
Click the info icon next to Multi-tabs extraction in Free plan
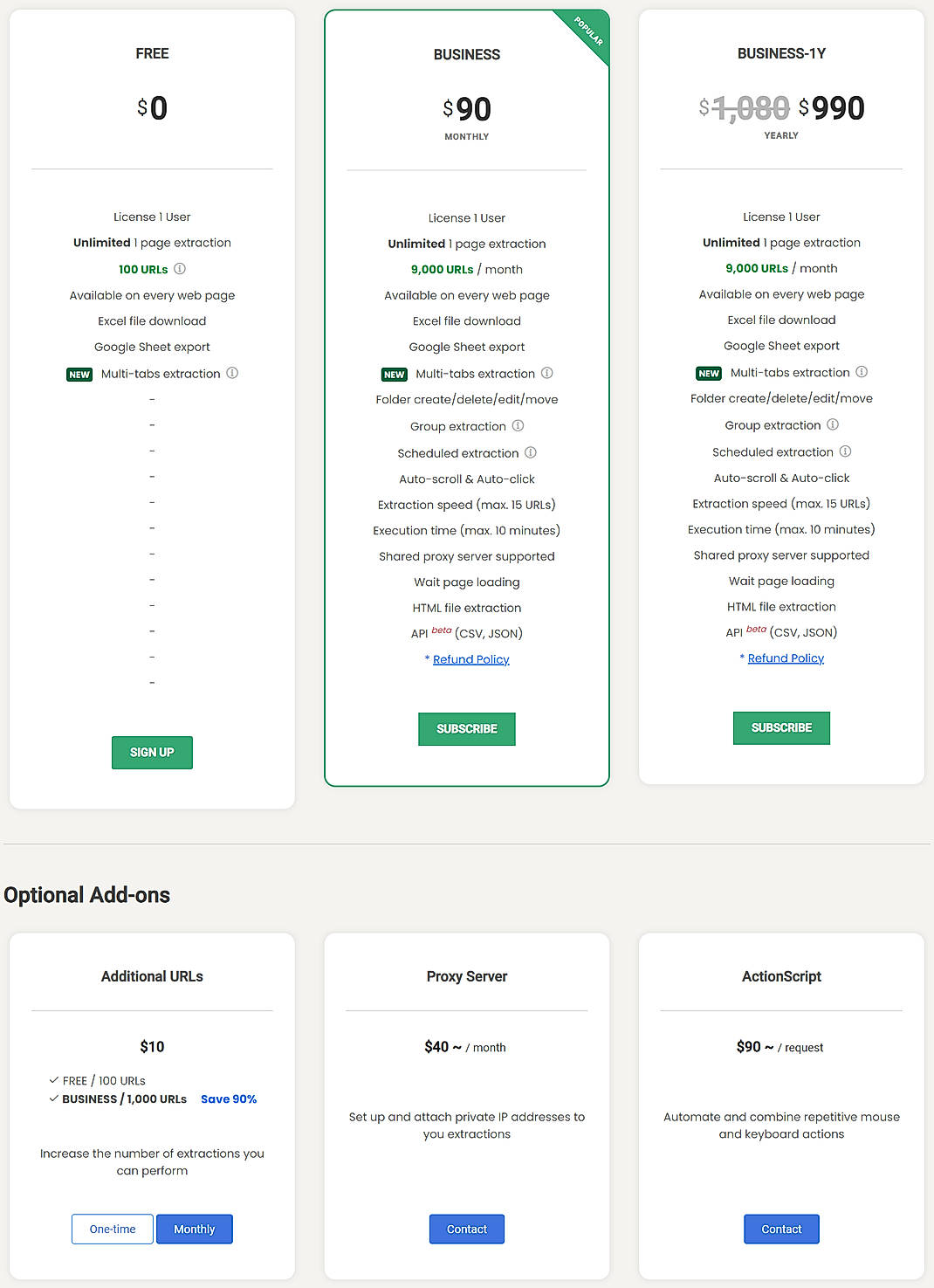pyautogui.click(x=232, y=373)
